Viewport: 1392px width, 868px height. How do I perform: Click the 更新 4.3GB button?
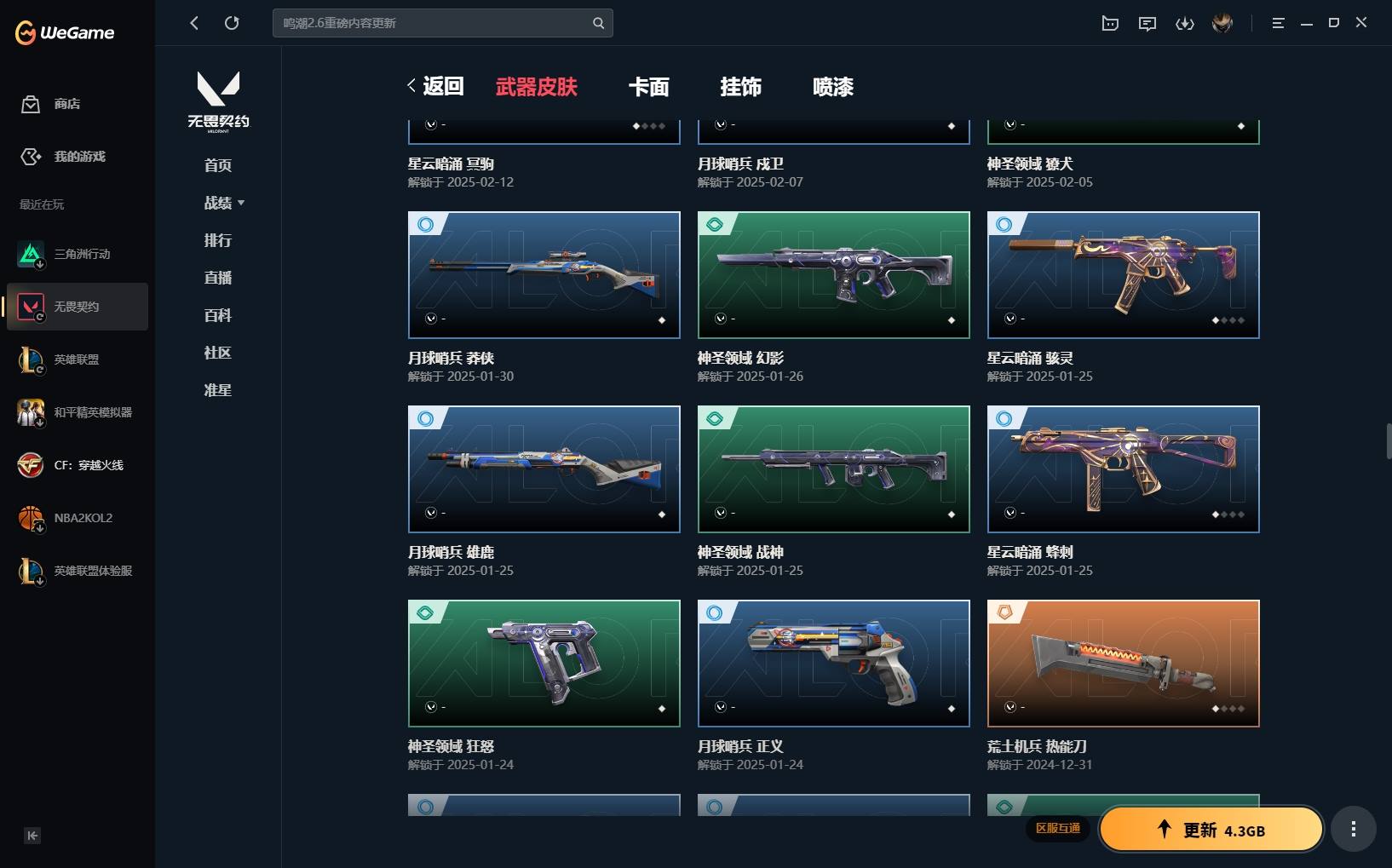[x=1211, y=830]
